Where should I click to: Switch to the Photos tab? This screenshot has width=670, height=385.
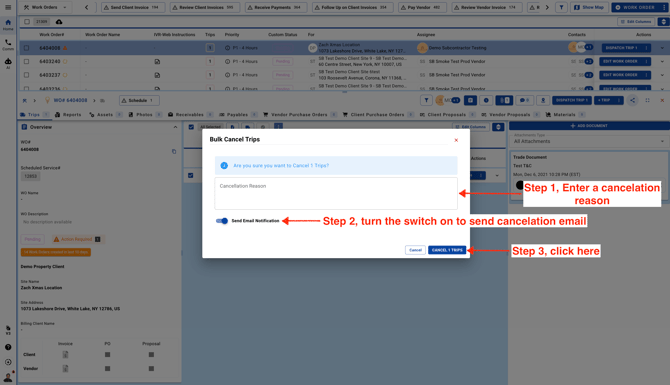click(x=145, y=115)
